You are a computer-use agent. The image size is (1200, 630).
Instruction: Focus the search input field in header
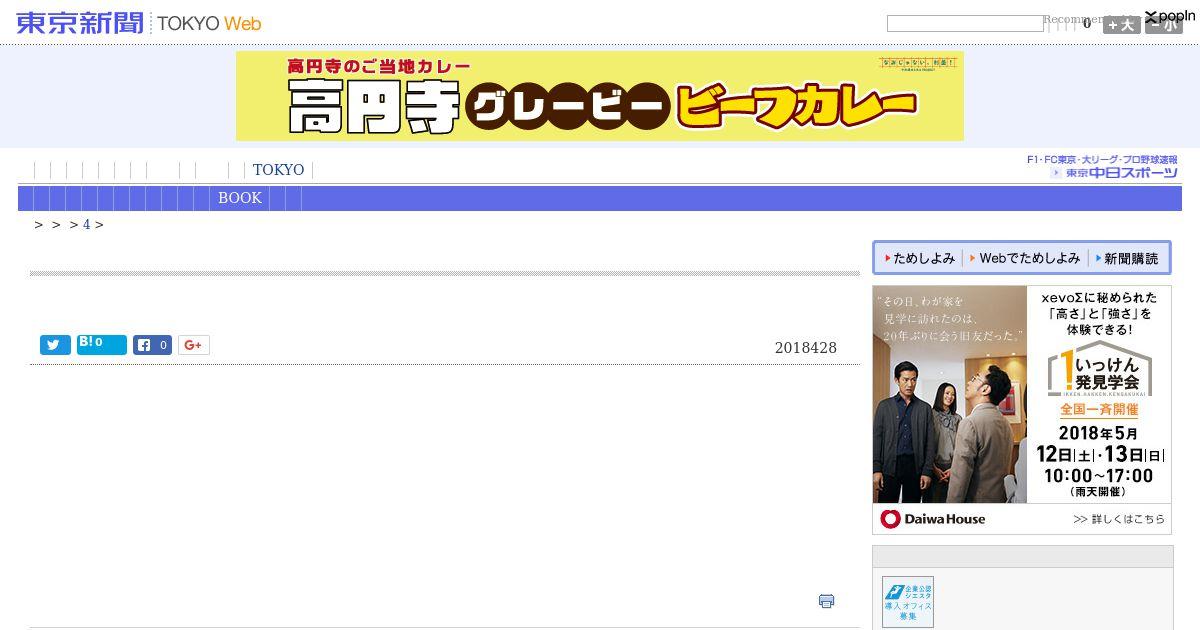click(965, 23)
